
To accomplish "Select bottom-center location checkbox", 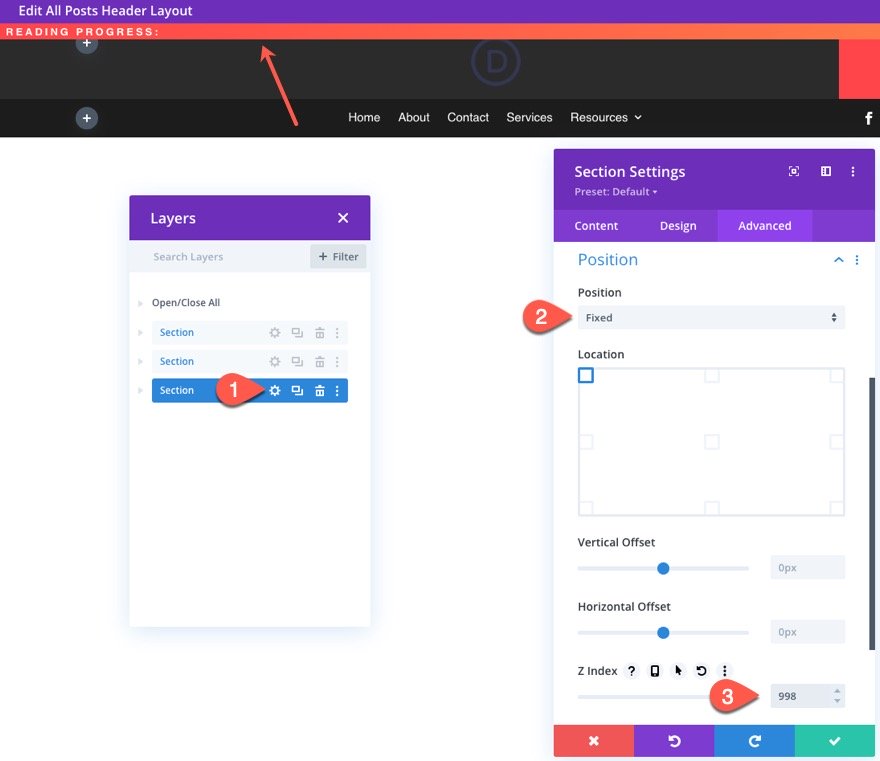I will [712, 508].
